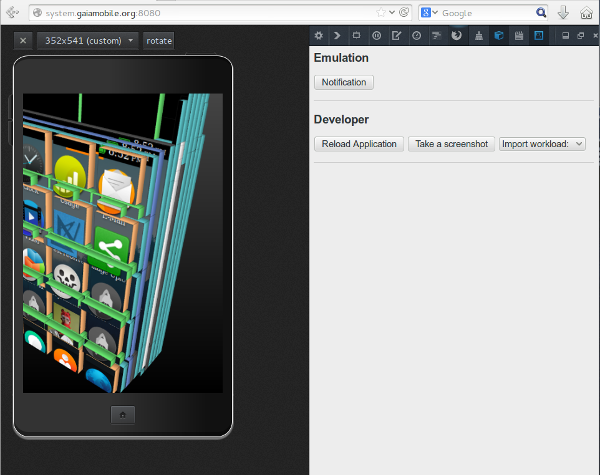Open the Toolbox Options gear

(319, 36)
